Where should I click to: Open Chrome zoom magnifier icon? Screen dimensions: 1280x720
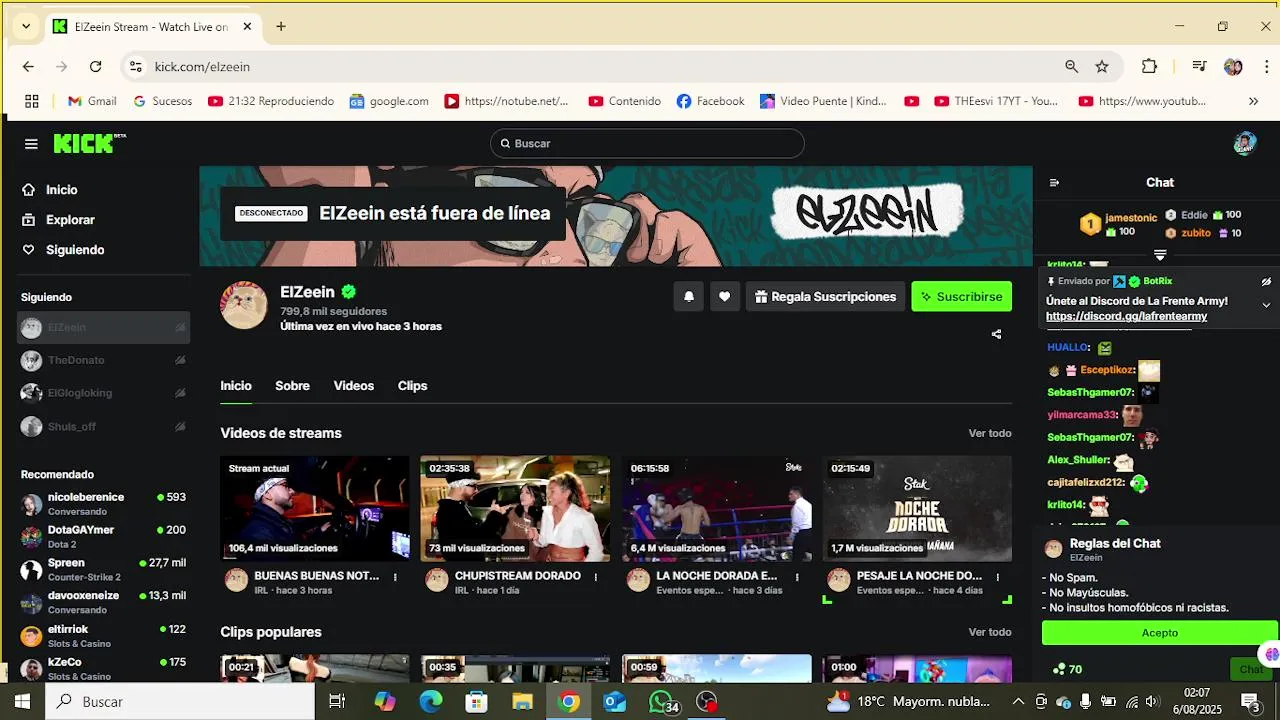pyautogui.click(x=1072, y=67)
